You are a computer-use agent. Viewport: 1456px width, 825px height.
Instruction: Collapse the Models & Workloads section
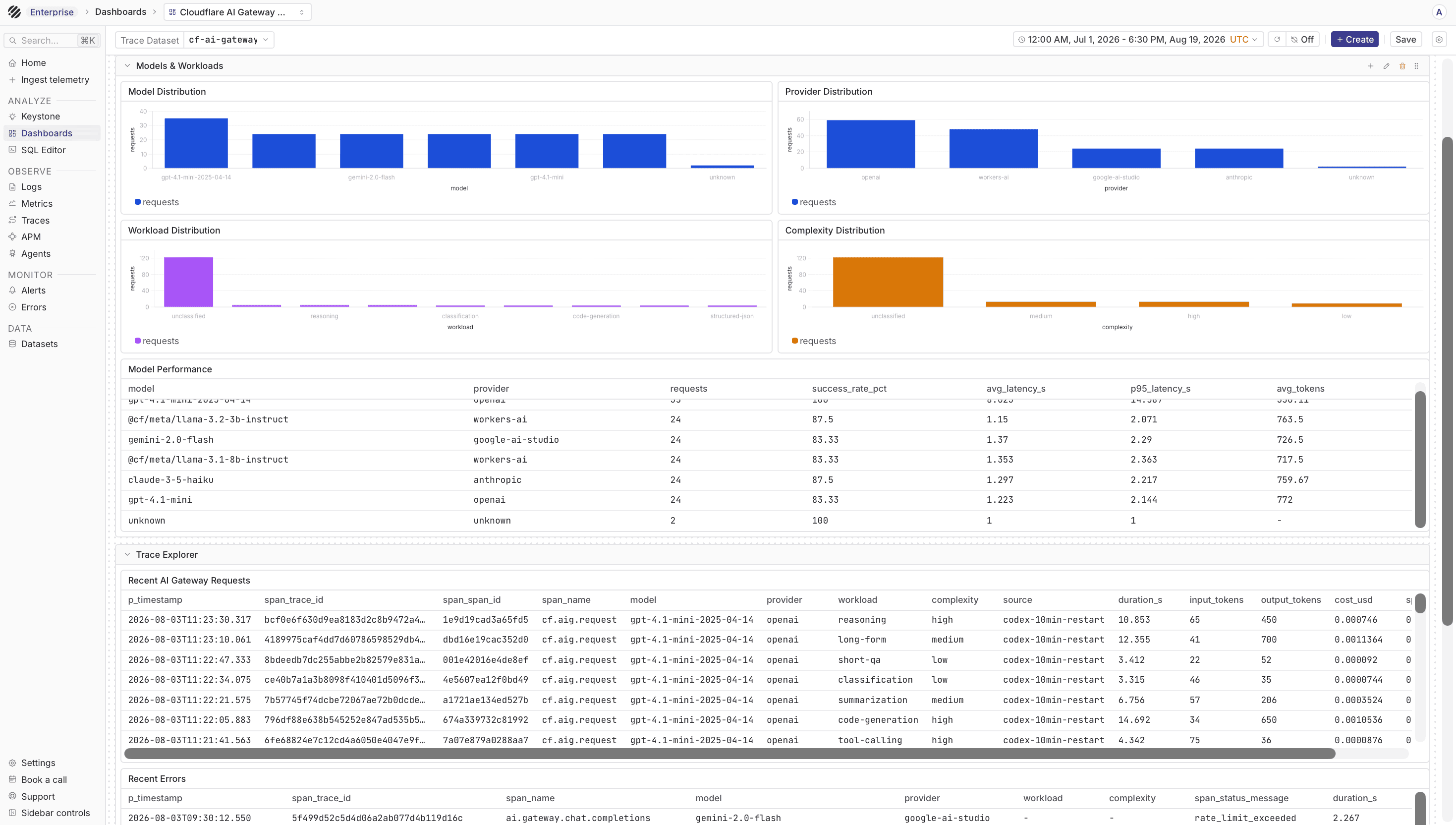127,66
